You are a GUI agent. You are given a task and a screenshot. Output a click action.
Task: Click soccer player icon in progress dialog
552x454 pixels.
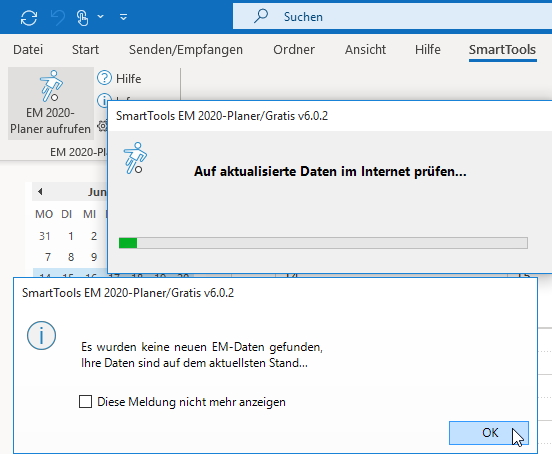(x=135, y=158)
